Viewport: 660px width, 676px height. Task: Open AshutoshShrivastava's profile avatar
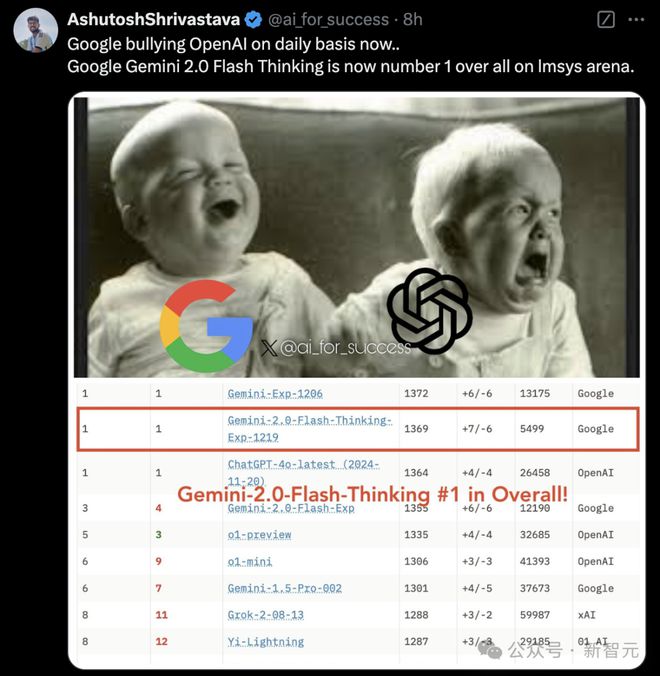tap(35, 30)
